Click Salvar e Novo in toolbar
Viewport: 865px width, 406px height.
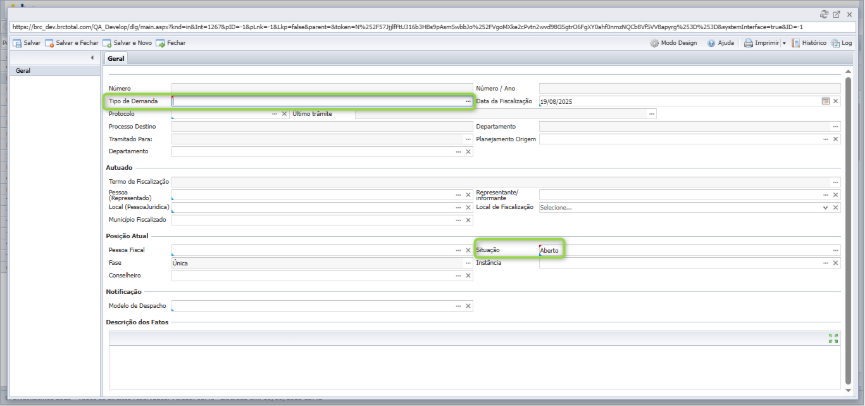pos(127,42)
